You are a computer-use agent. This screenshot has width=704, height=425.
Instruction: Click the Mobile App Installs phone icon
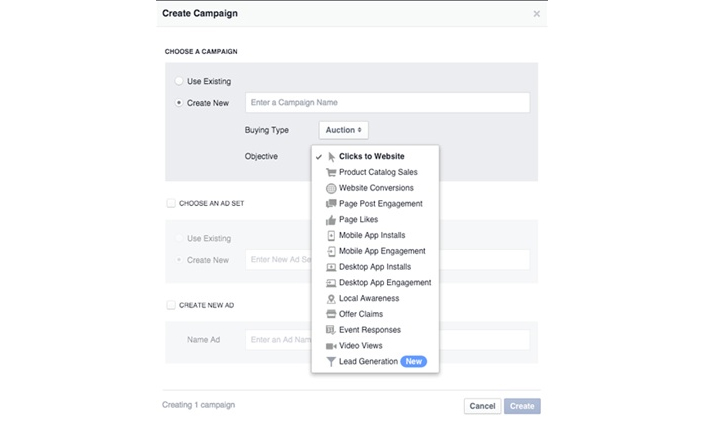tap(331, 236)
